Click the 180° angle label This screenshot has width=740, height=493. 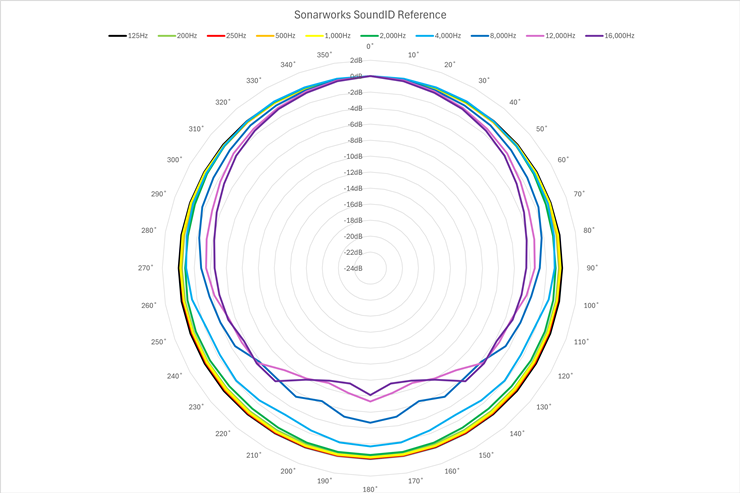pyautogui.click(x=370, y=489)
